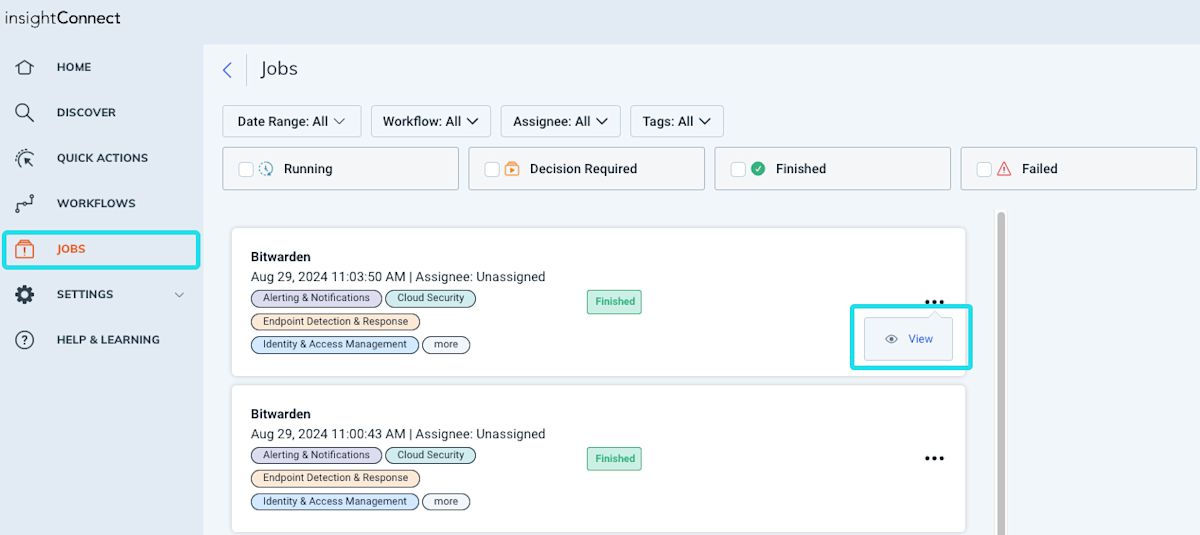Viewport: 1200px width, 535px height.
Task: Click Bitwarden title of 11:00:43 AM job
Action: [281, 414]
